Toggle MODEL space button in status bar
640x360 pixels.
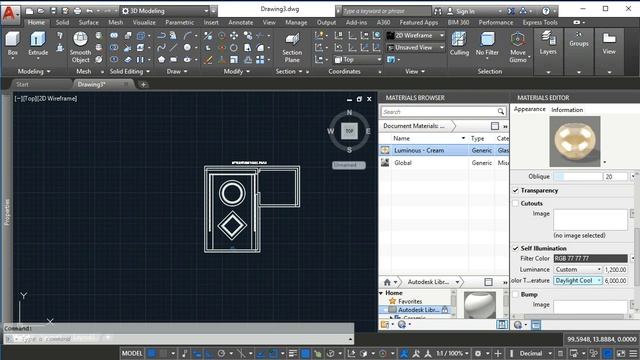coord(132,353)
